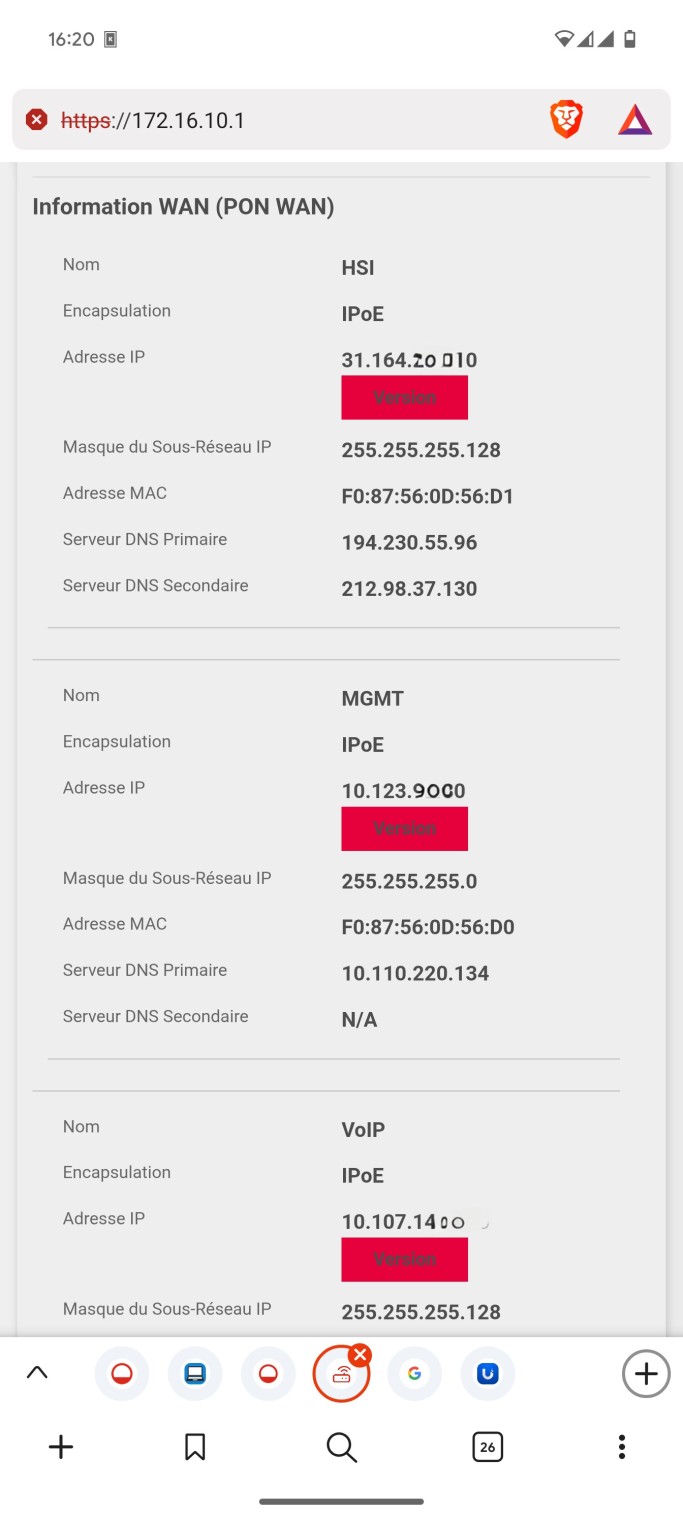Switch to the first red semicircle tab
This screenshot has height=1520, width=683.
tap(122, 1374)
